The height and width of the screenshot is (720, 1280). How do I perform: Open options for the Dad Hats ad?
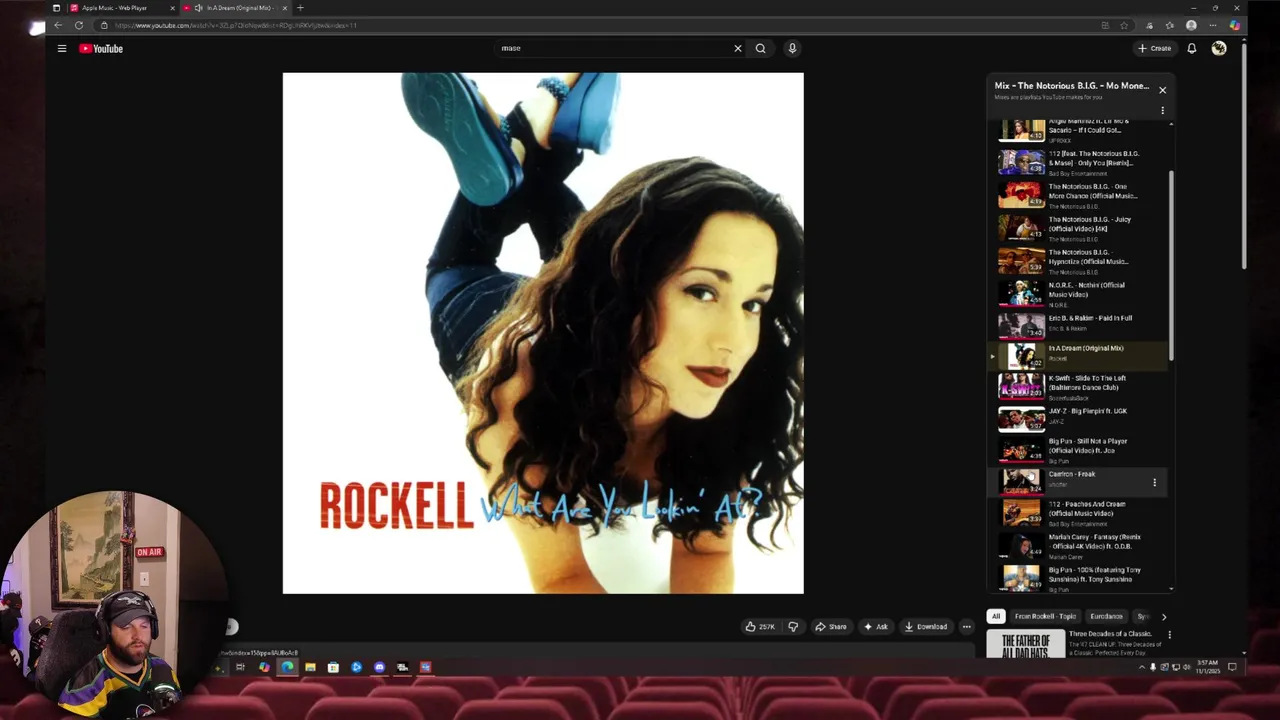(1169, 635)
